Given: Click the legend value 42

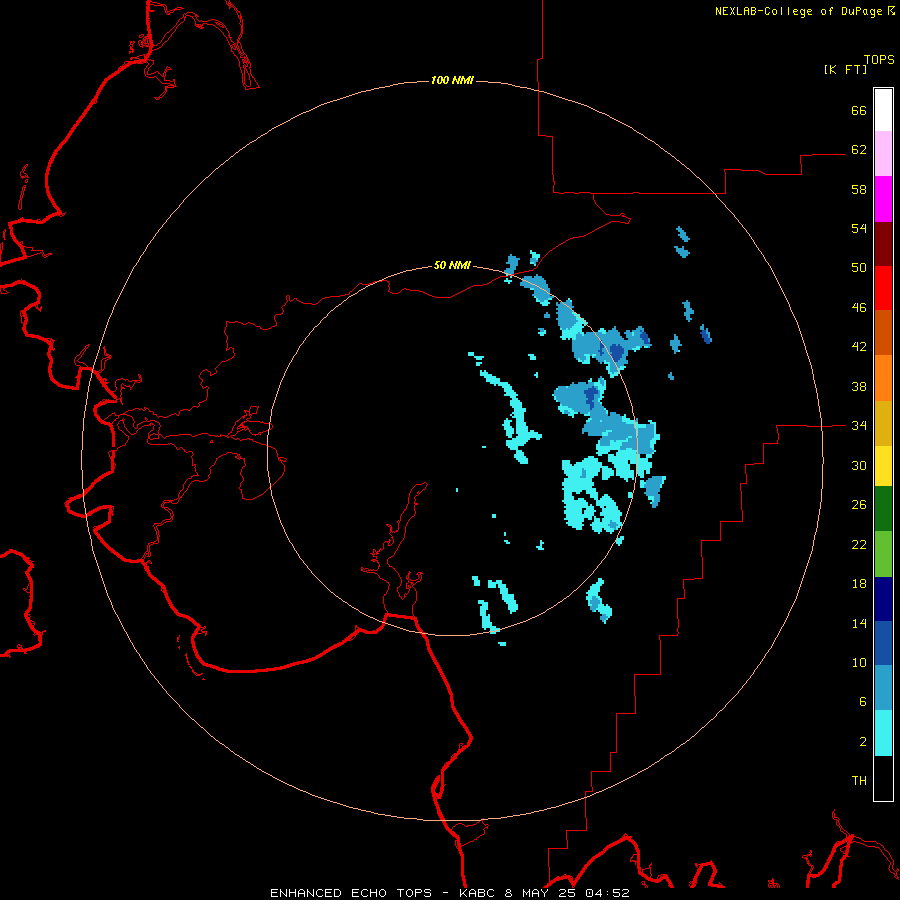Looking at the screenshot, I should pyautogui.click(x=859, y=347).
